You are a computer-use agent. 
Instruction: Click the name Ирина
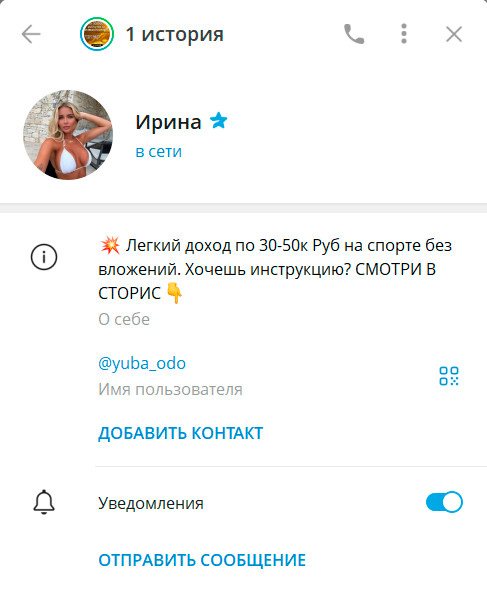[168, 122]
